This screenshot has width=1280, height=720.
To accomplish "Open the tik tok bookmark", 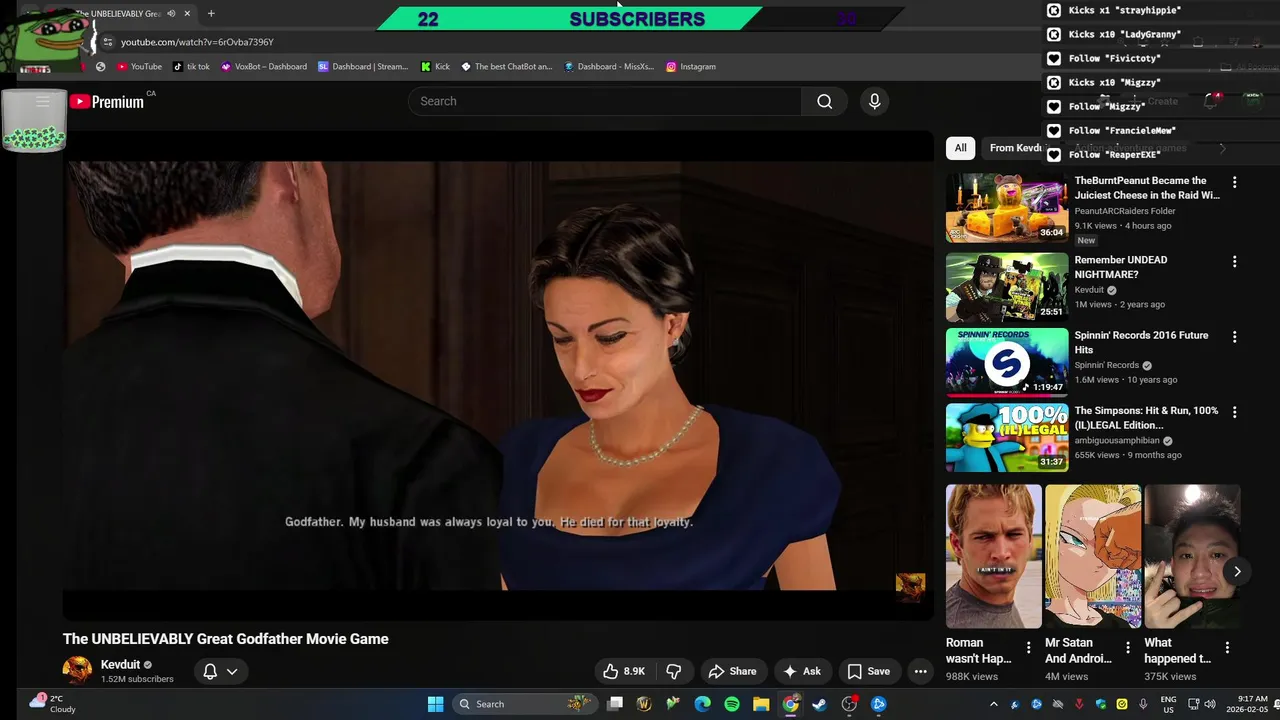I will [191, 66].
